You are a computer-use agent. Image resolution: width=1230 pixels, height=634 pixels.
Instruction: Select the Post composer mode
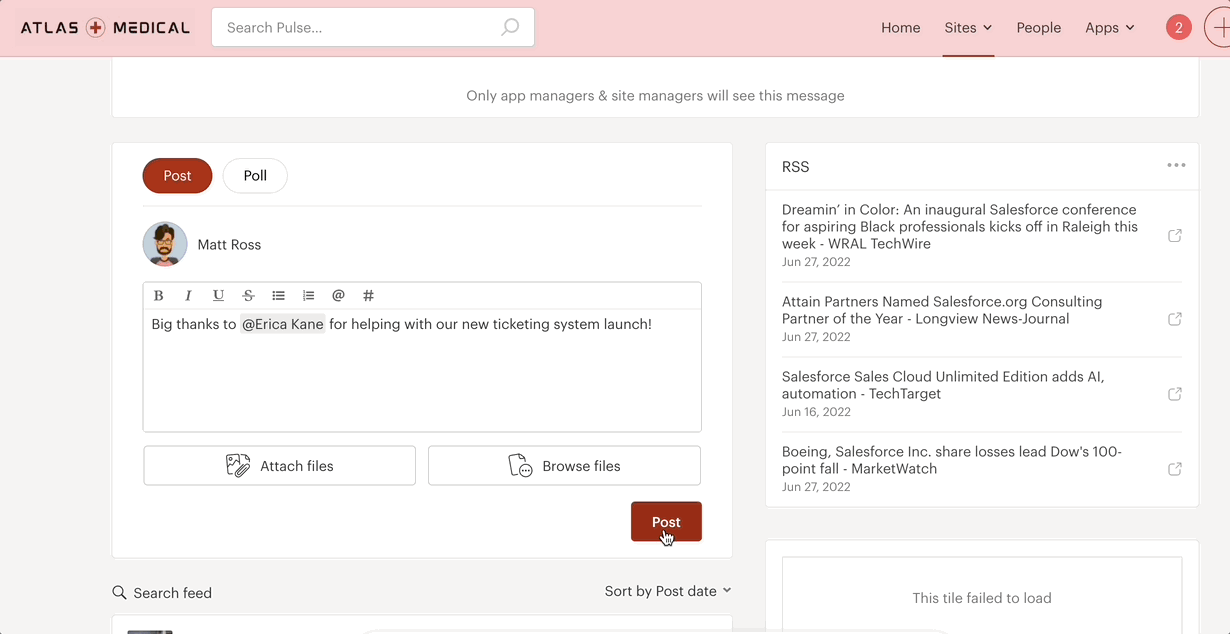[x=177, y=175]
